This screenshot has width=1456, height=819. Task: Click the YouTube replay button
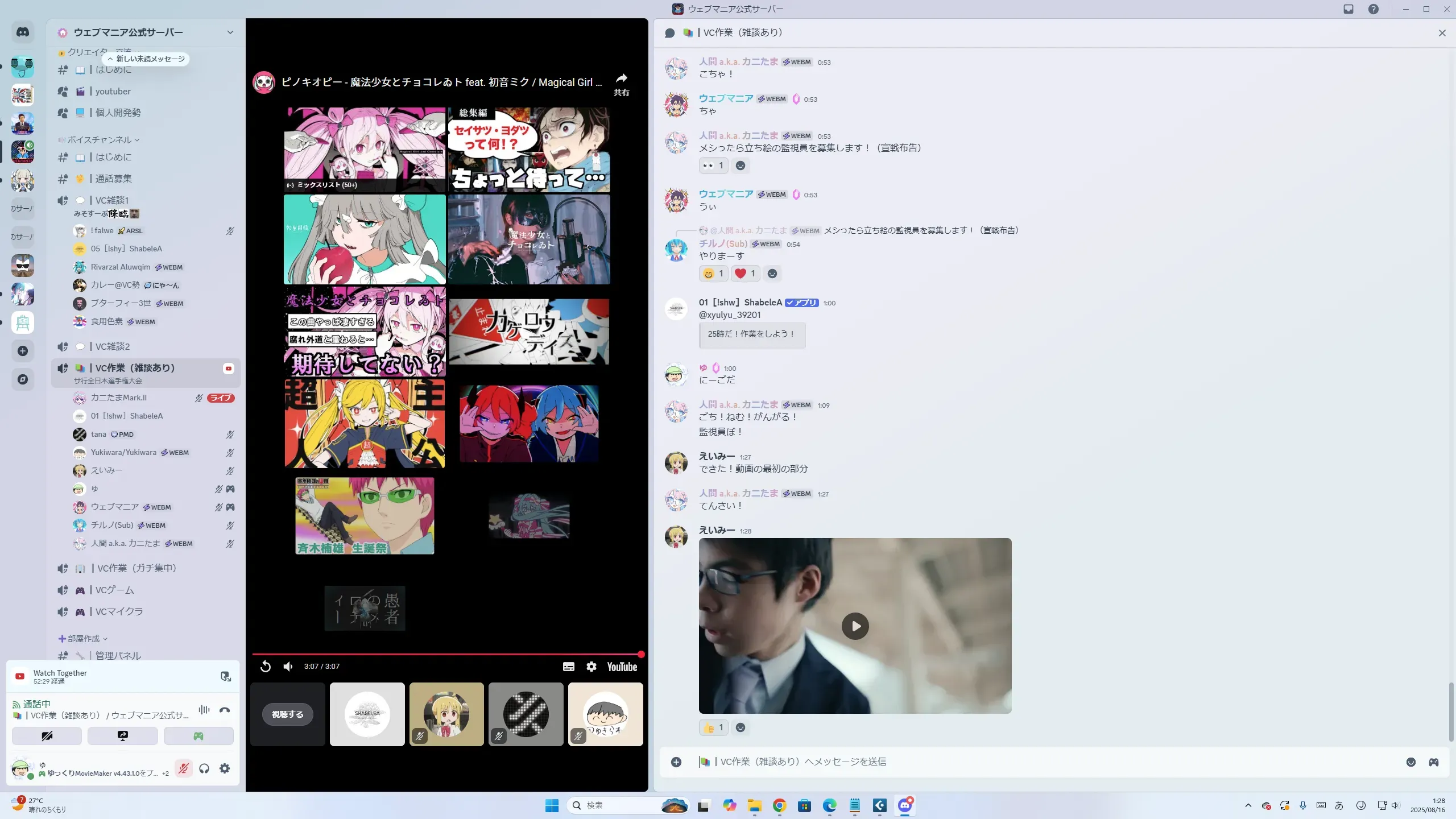point(266,667)
